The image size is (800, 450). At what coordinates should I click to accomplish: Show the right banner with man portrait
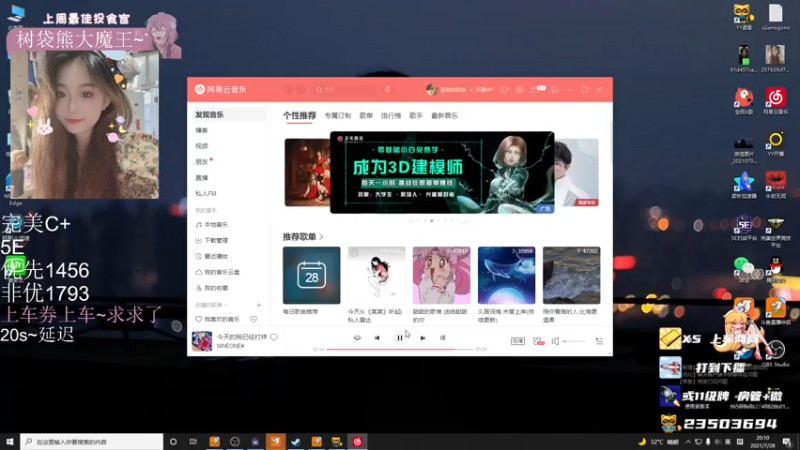(577, 172)
